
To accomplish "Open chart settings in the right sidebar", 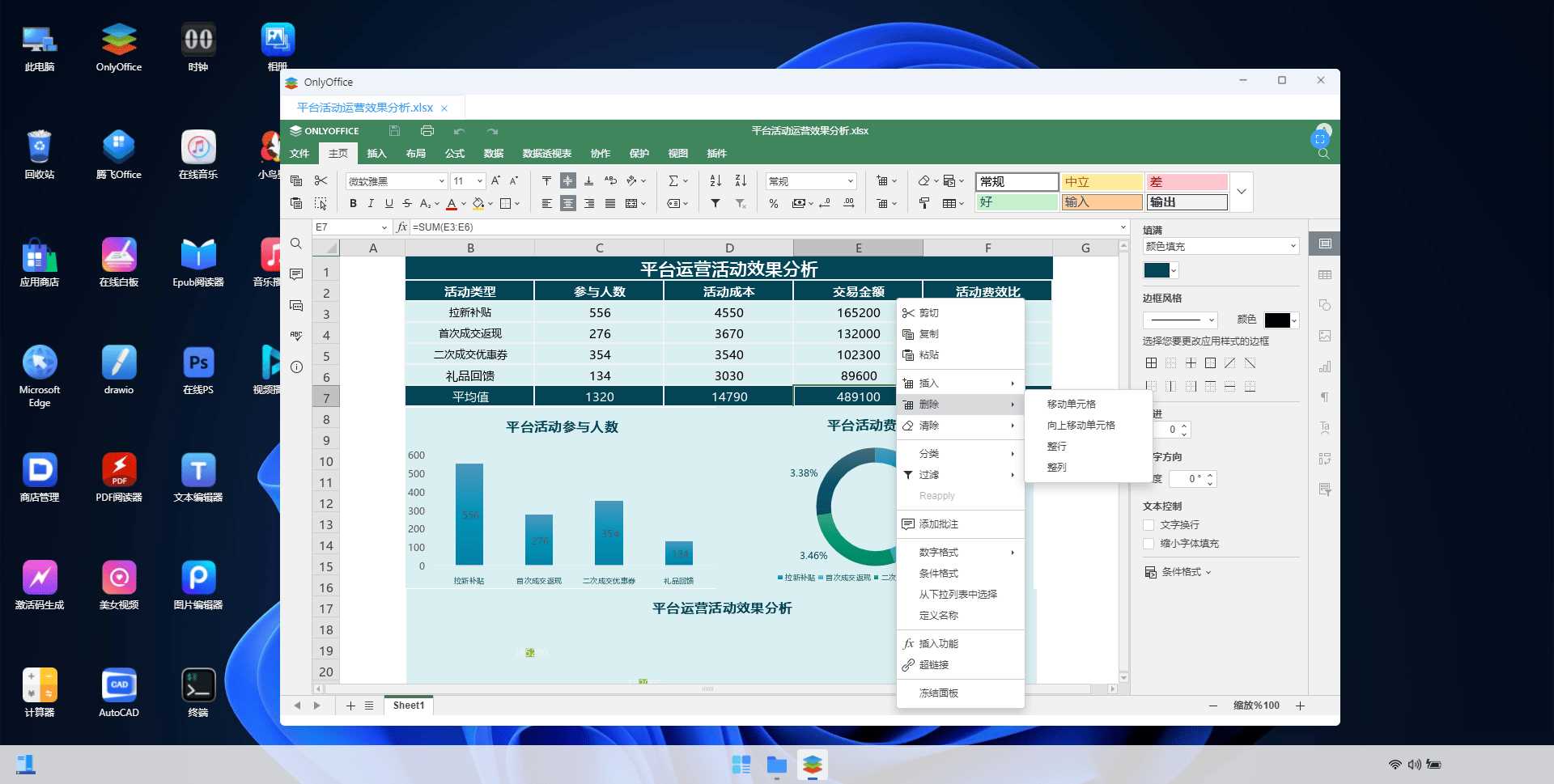I will [x=1324, y=366].
